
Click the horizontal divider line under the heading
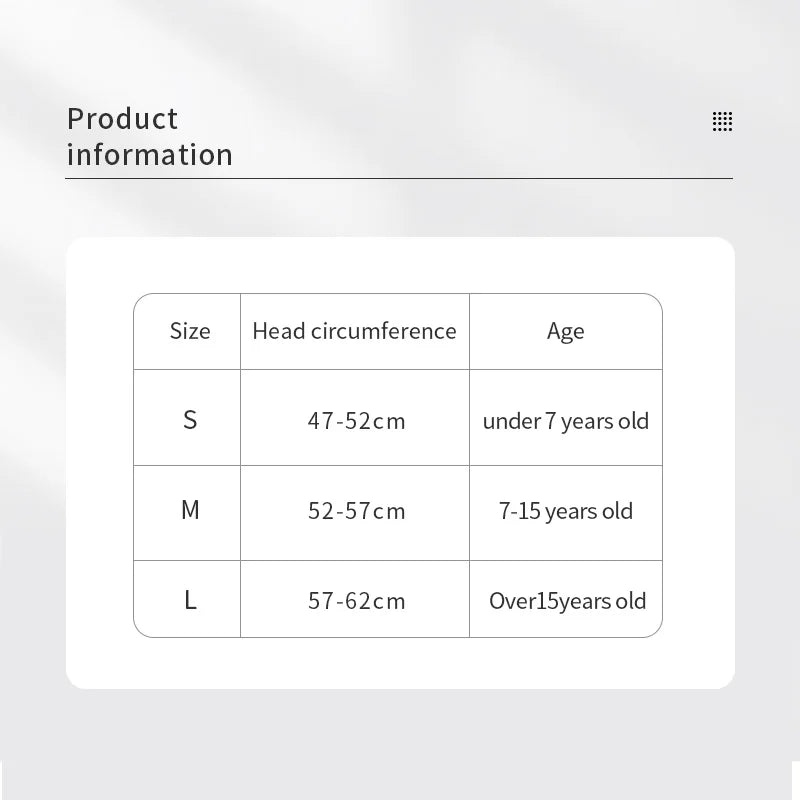click(398, 178)
